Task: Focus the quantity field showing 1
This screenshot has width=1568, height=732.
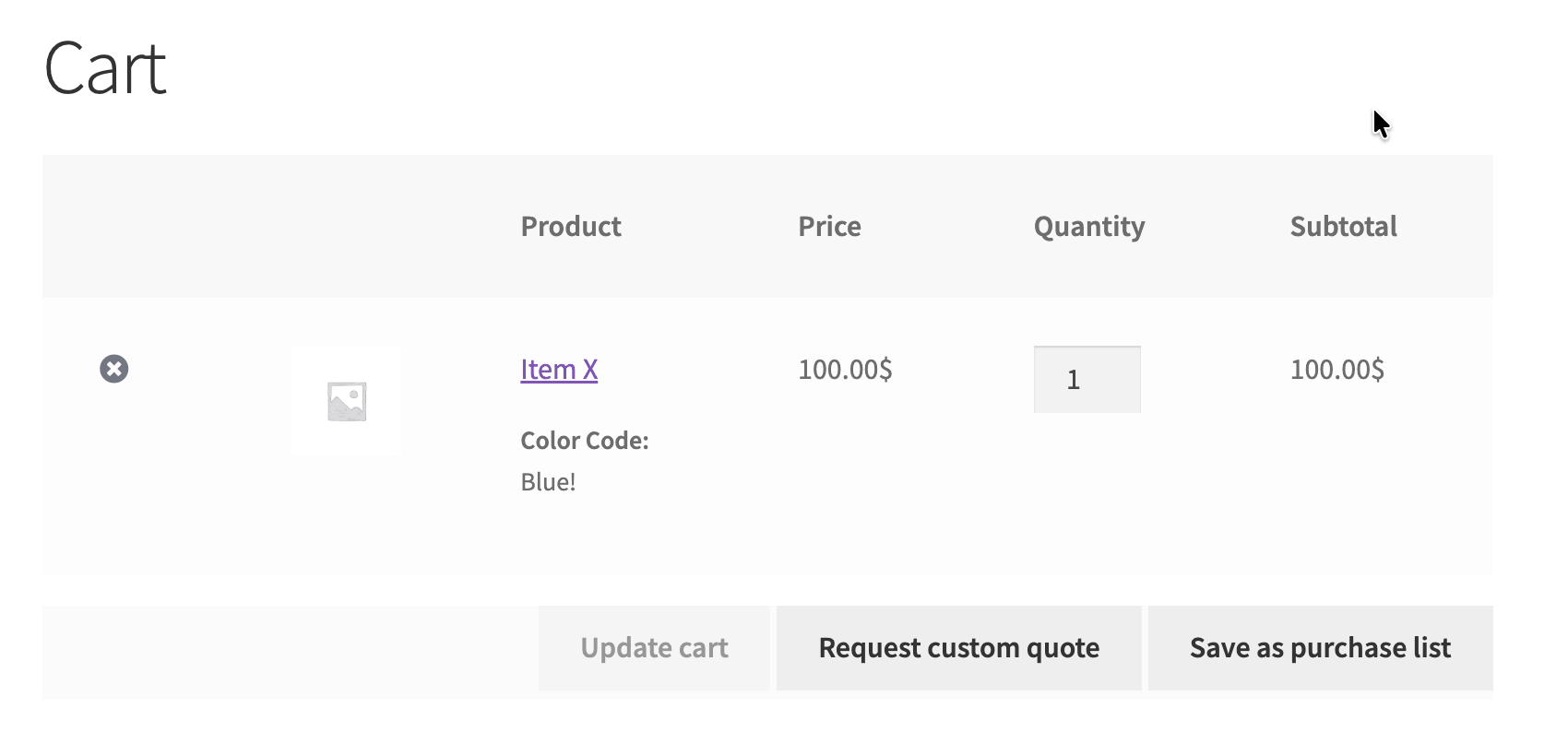Action: coord(1087,379)
